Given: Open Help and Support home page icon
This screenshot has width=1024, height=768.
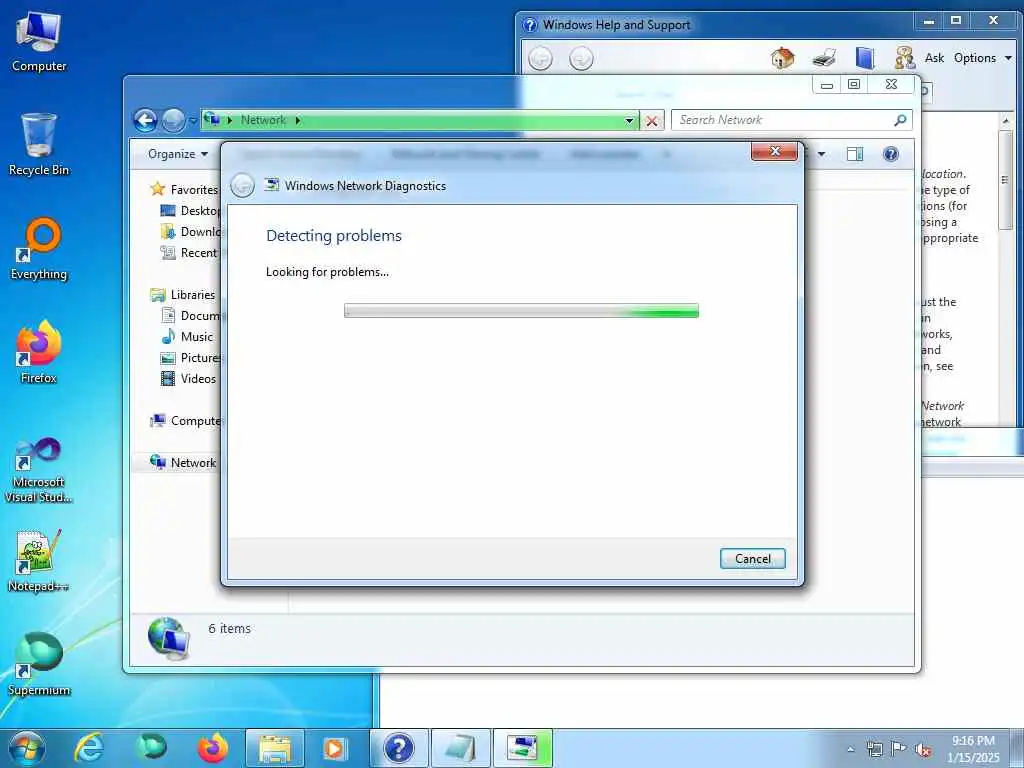Looking at the screenshot, I should coord(782,58).
